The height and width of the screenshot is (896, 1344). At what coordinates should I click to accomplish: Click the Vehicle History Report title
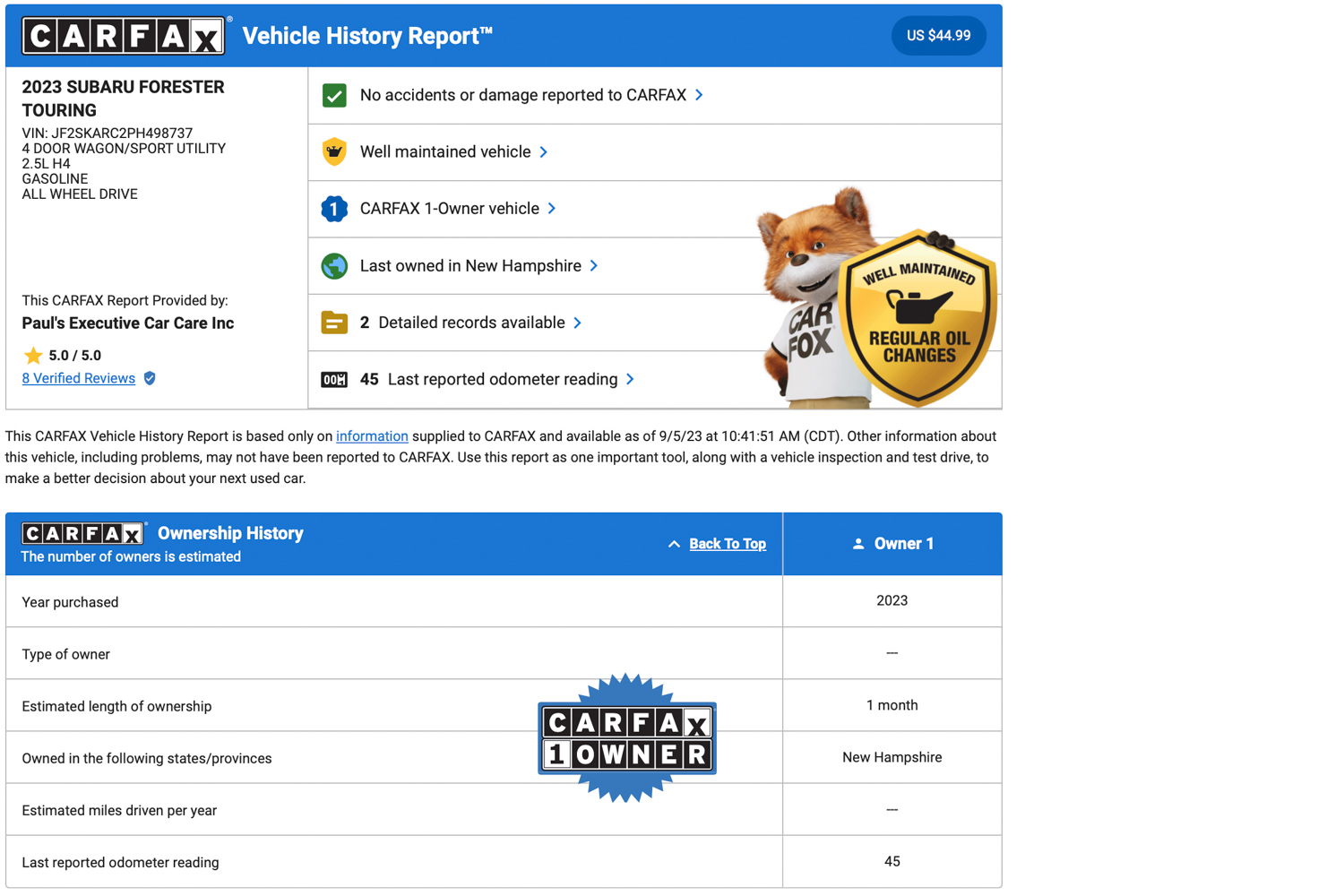click(x=367, y=36)
